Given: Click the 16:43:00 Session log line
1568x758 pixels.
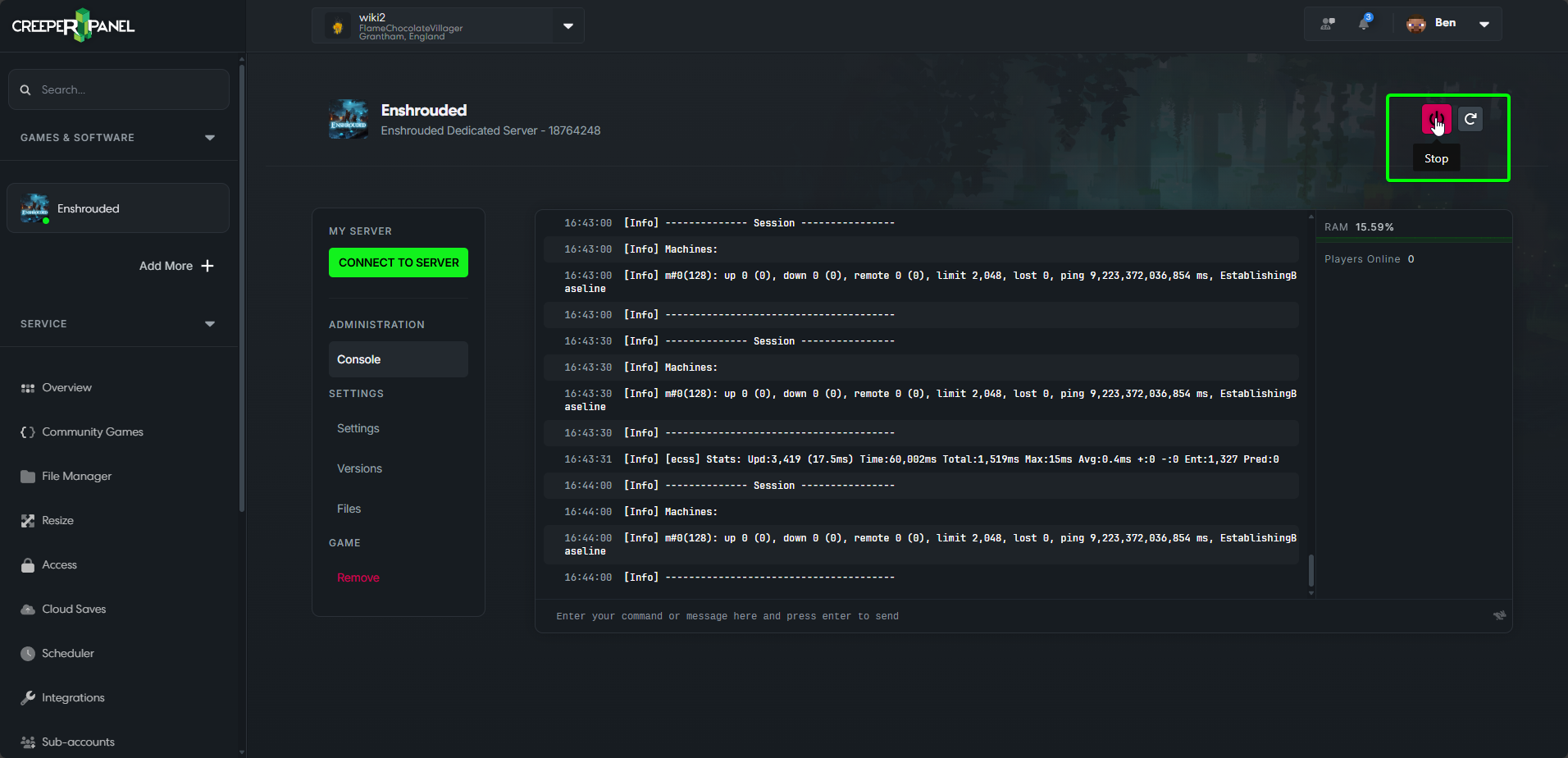Looking at the screenshot, I should [x=921, y=223].
